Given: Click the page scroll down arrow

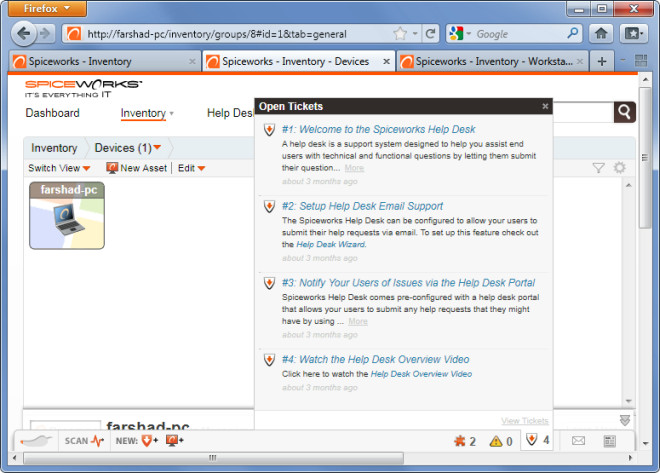Looking at the screenshot, I should (645, 443).
